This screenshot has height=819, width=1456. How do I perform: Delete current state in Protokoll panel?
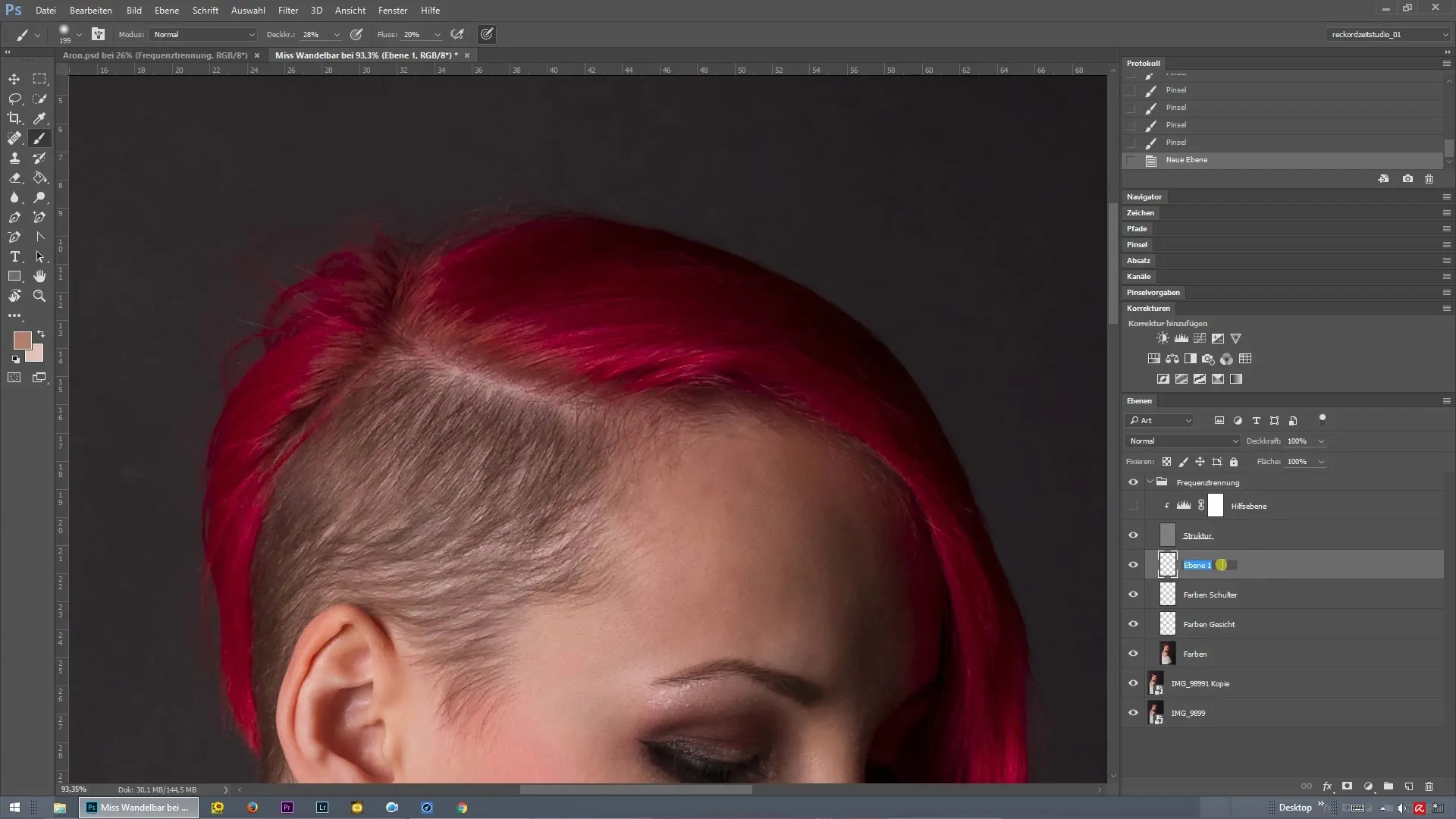[x=1429, y=179]
